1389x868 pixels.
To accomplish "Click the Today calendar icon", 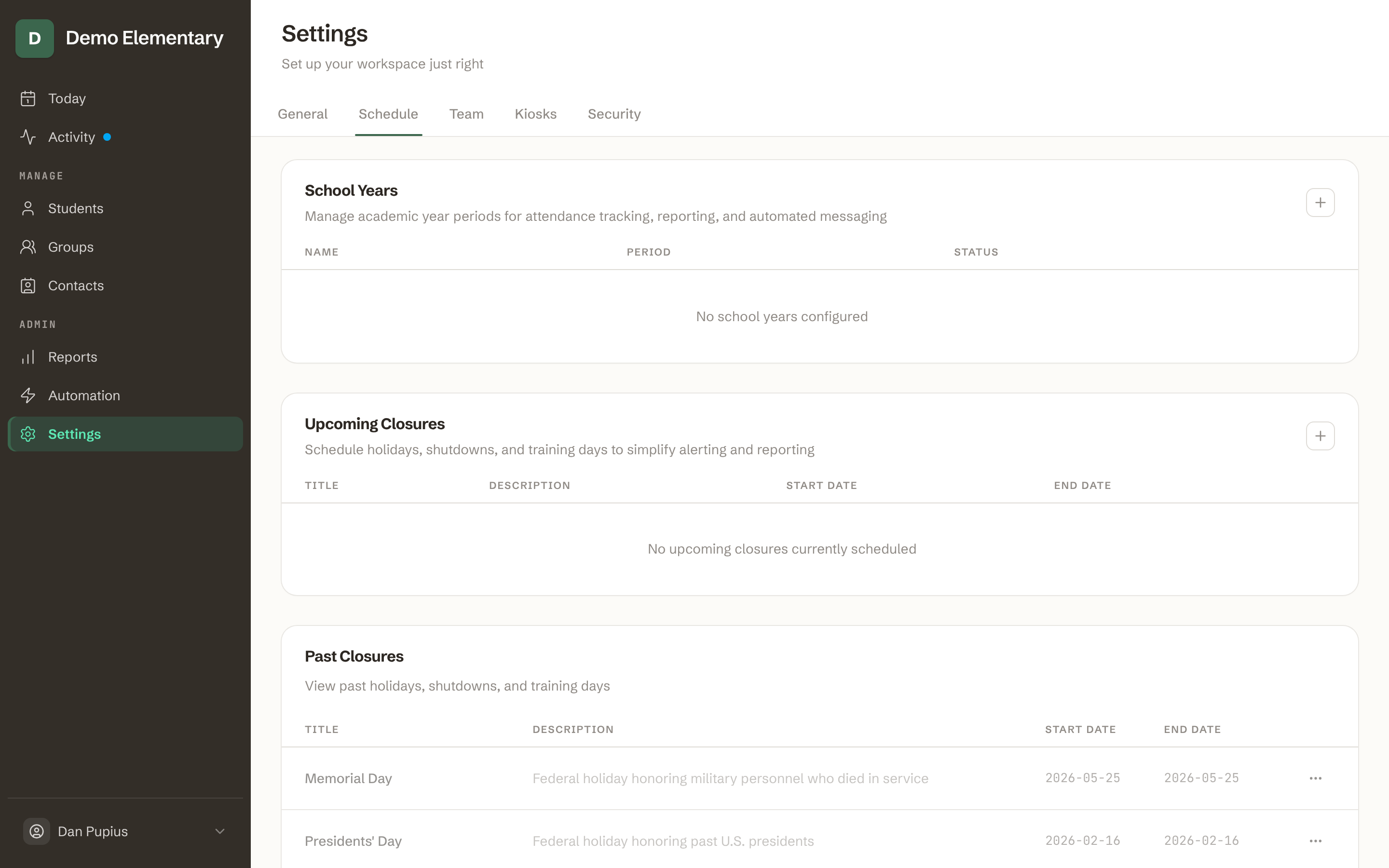I will pyautogui.click(x=28, y=99).
